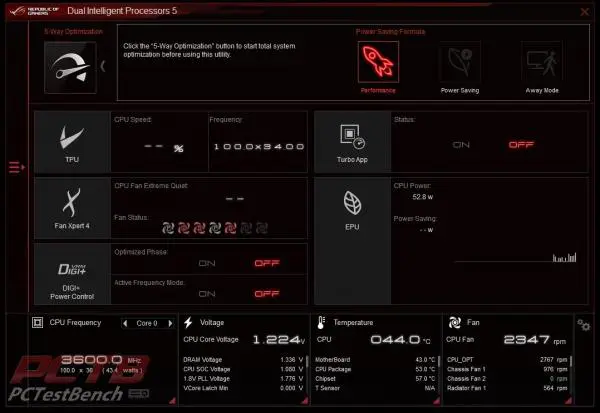
Task: Open the TPU panel
Action: pos(72,142)
